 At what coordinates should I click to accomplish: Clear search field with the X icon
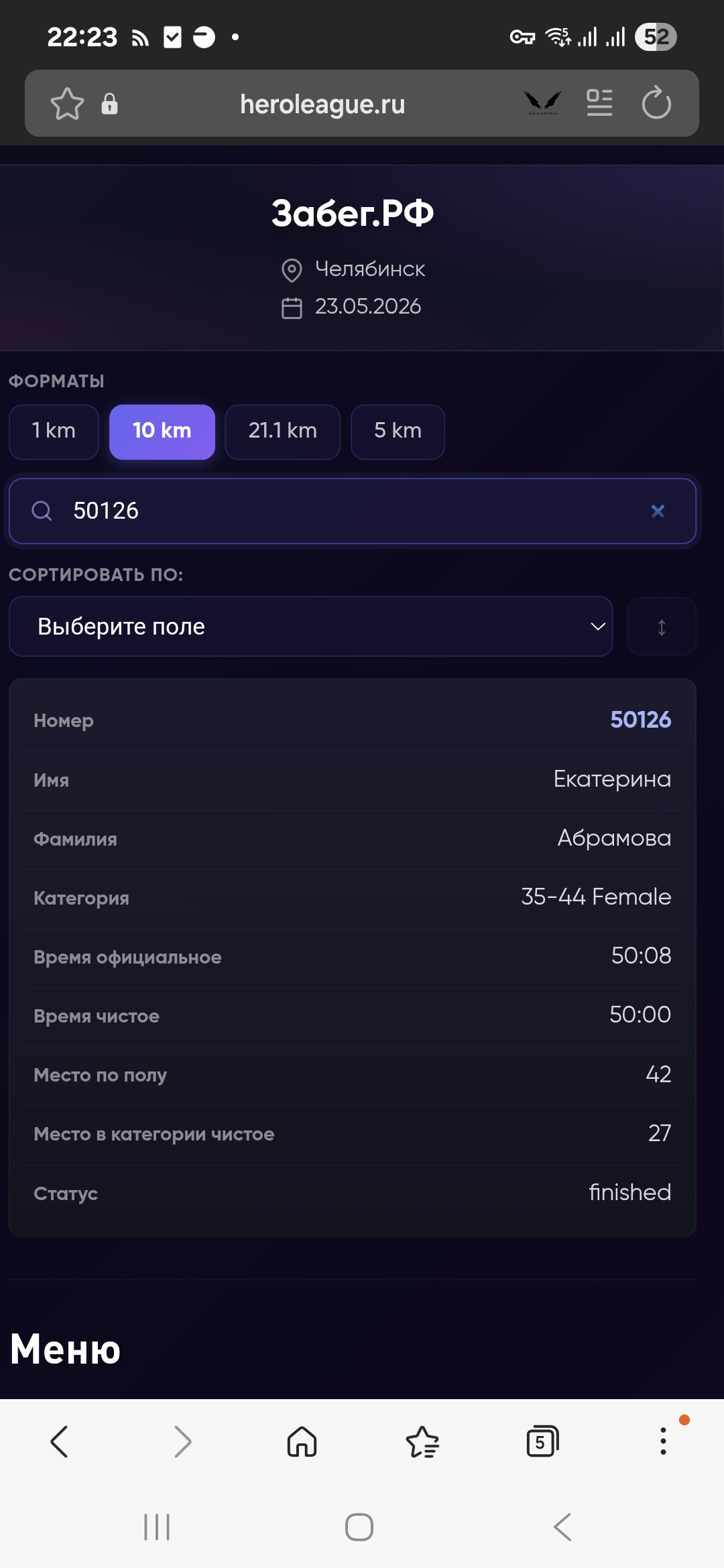658,511
